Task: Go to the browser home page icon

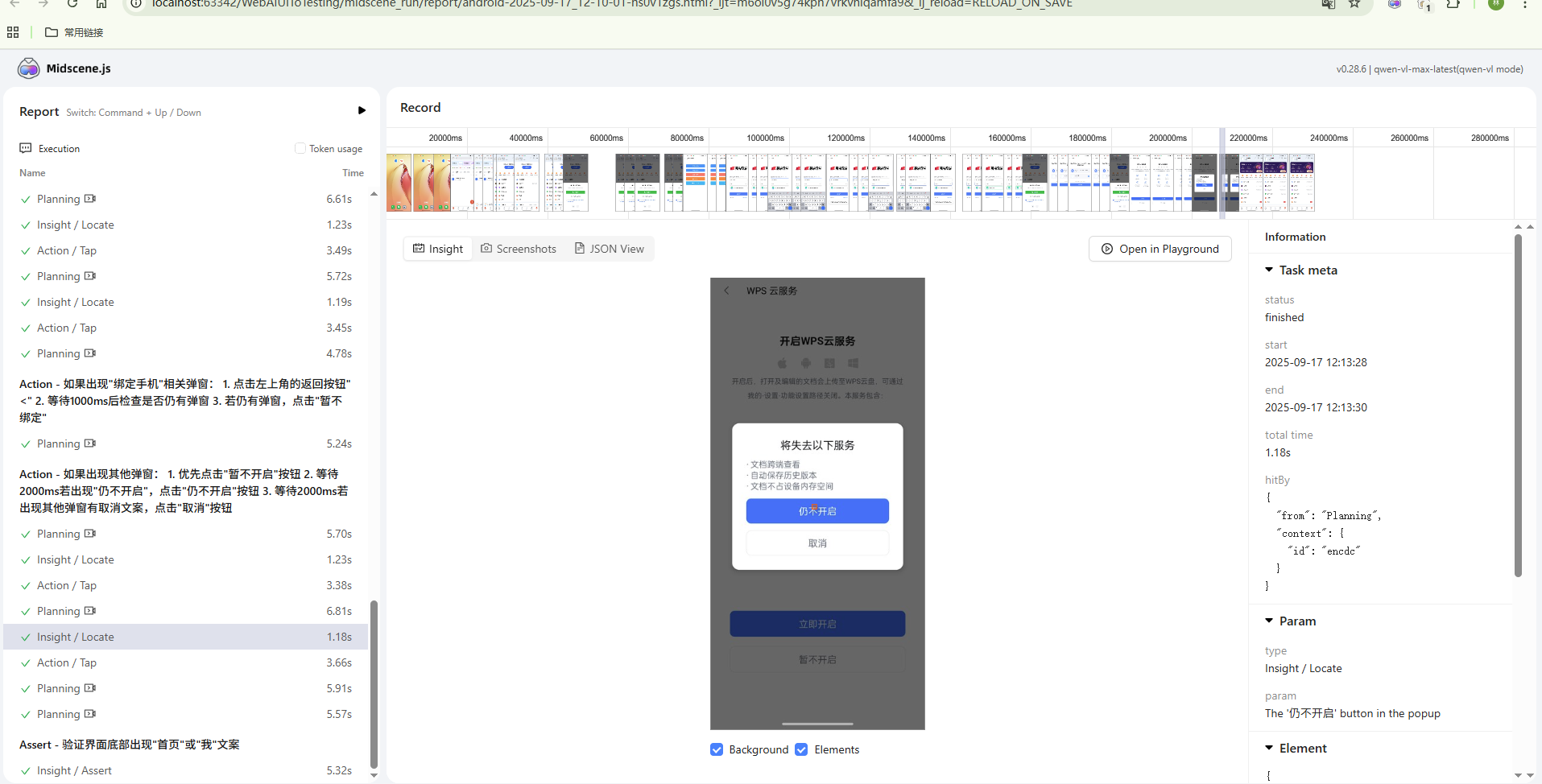Action: [101, 4]
